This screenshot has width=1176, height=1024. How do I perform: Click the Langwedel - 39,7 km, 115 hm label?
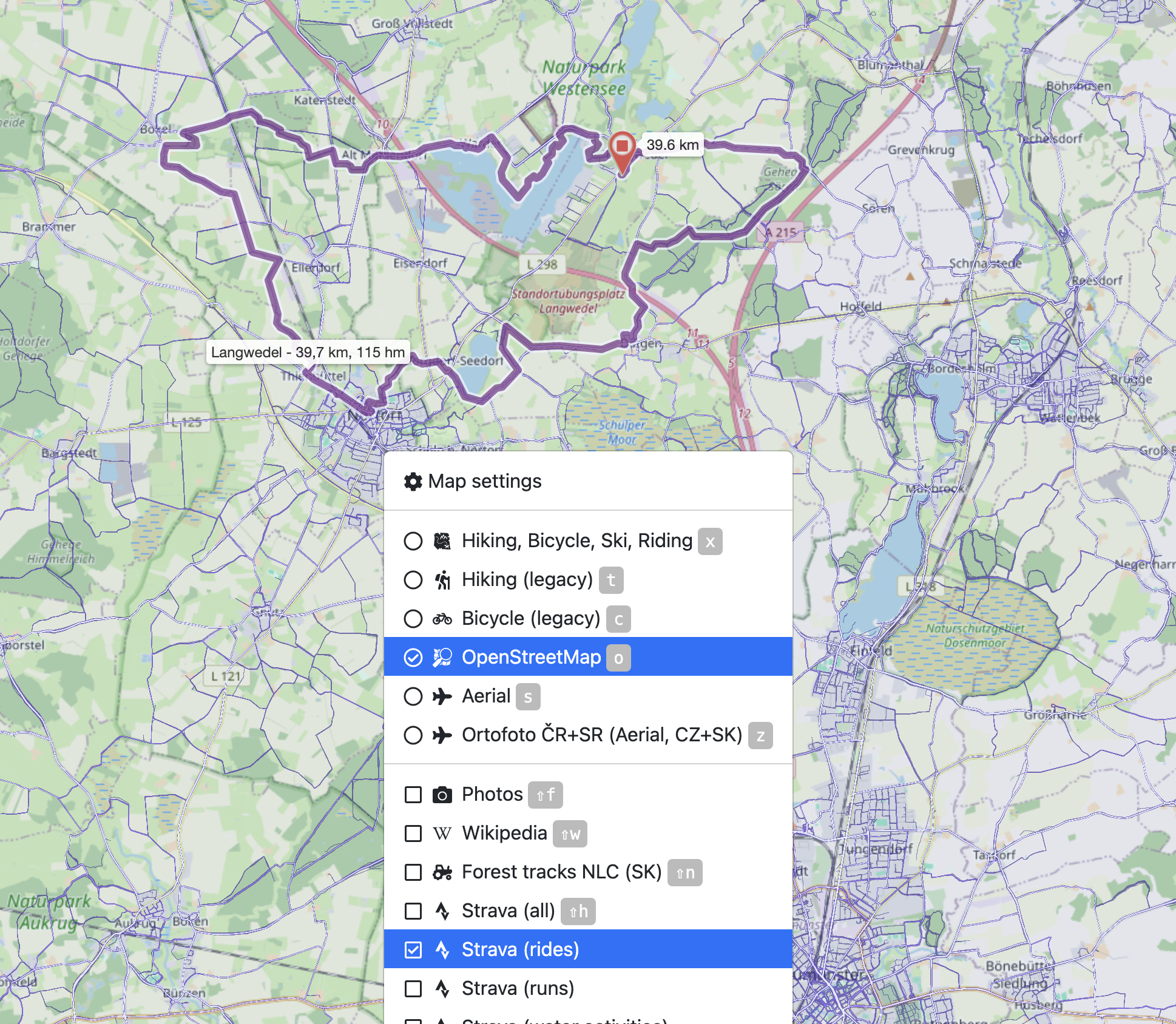click(308, 352)
